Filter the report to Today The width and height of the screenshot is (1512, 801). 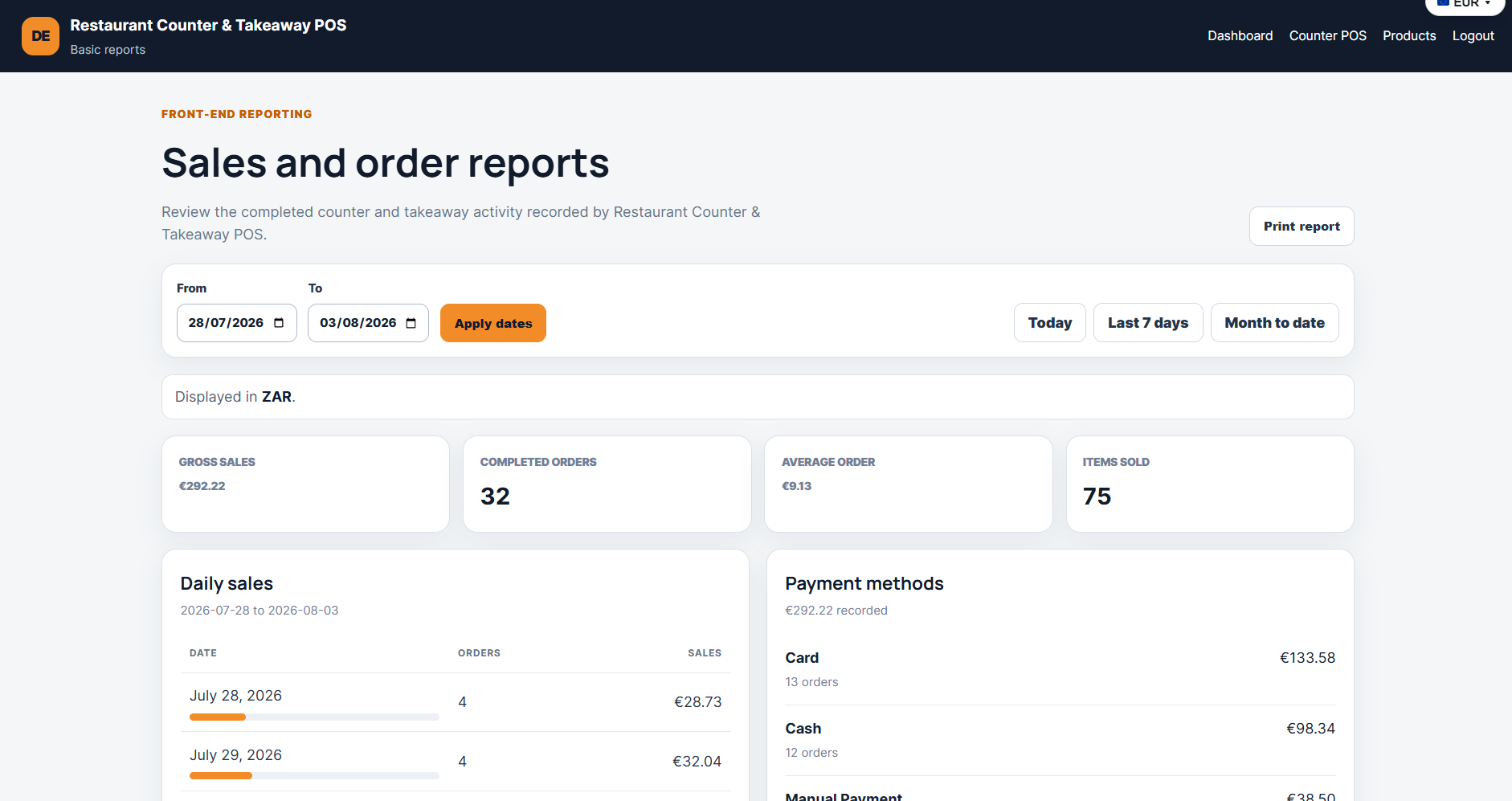pyautogui.click(x=1049, y=323)
